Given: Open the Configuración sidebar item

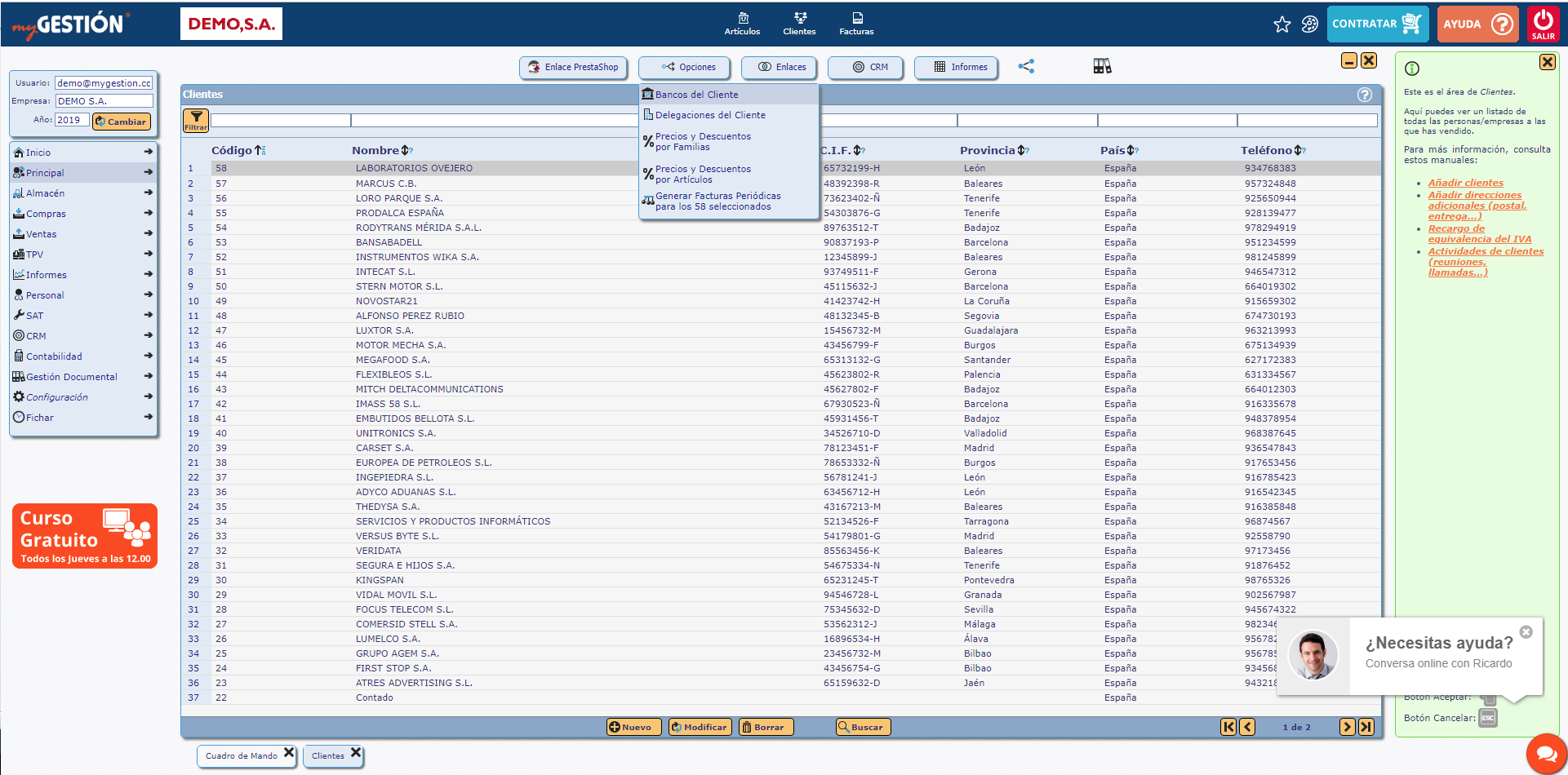Looking at the screenshot, I should (83, 397).
